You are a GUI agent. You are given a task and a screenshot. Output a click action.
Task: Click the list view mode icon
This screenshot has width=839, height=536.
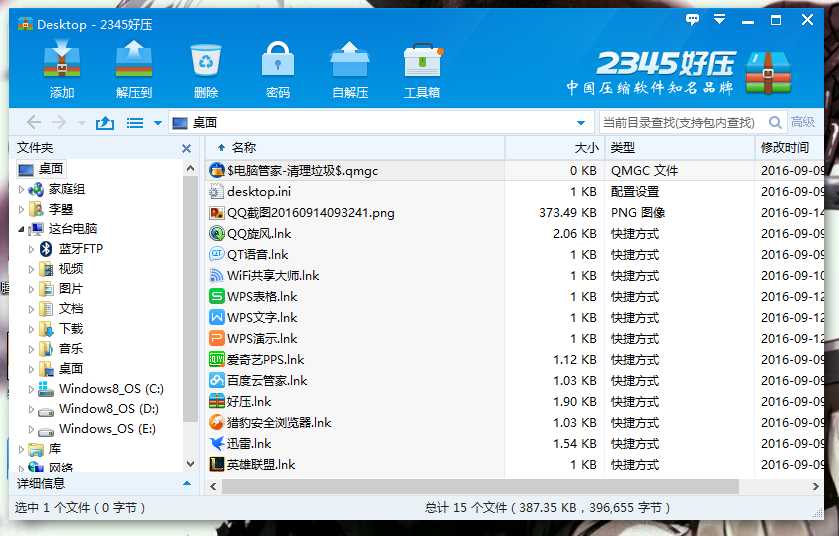(135, 123)
